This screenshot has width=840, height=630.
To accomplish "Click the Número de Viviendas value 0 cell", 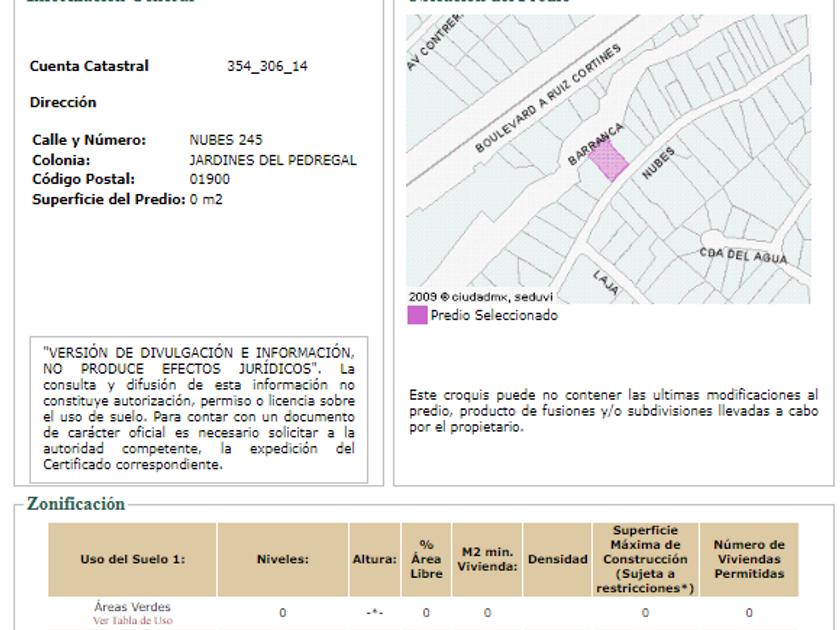I will point(749,613).
